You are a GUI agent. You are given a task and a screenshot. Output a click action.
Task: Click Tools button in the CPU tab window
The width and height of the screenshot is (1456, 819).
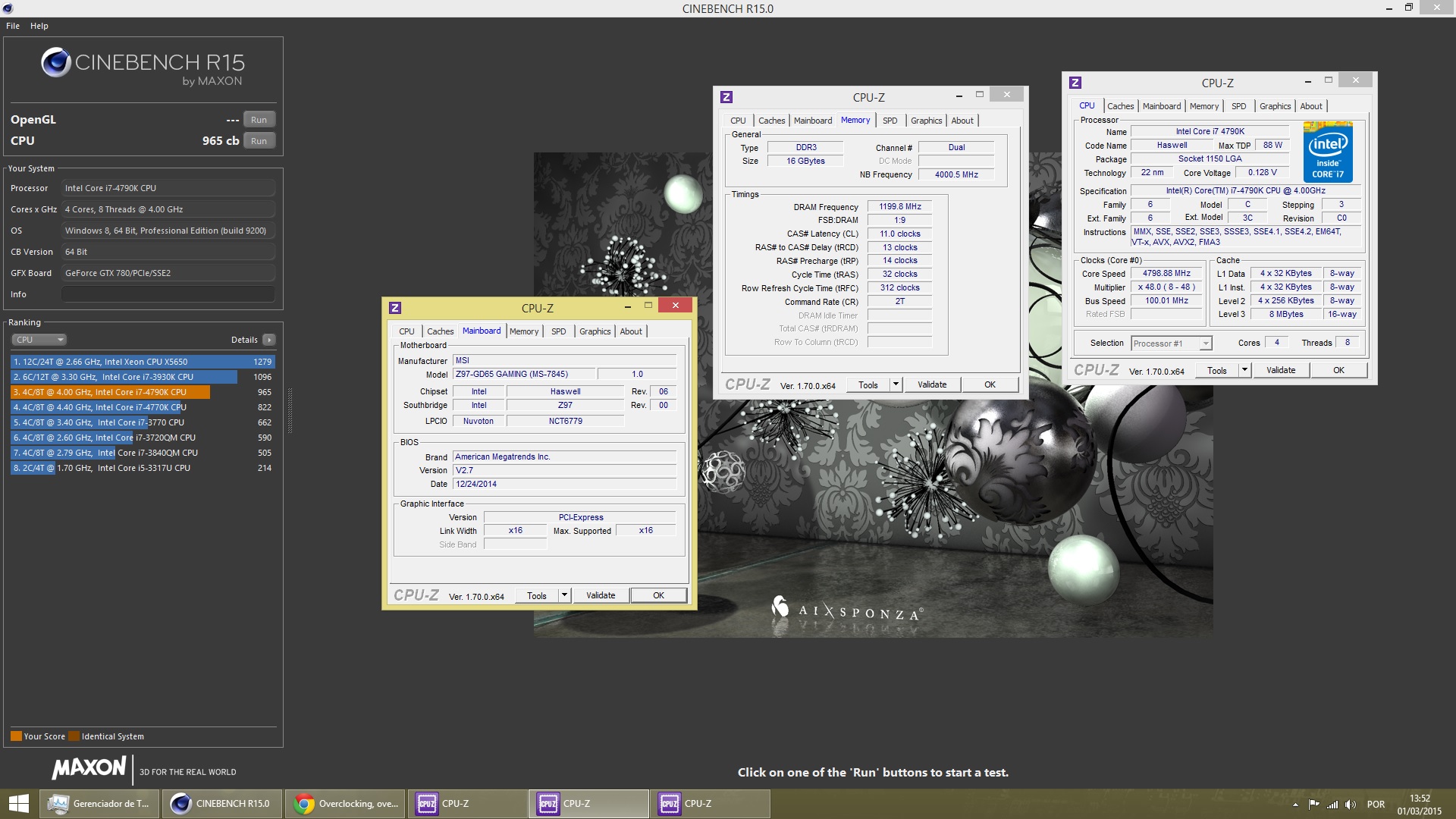[x=1217, y=370]
